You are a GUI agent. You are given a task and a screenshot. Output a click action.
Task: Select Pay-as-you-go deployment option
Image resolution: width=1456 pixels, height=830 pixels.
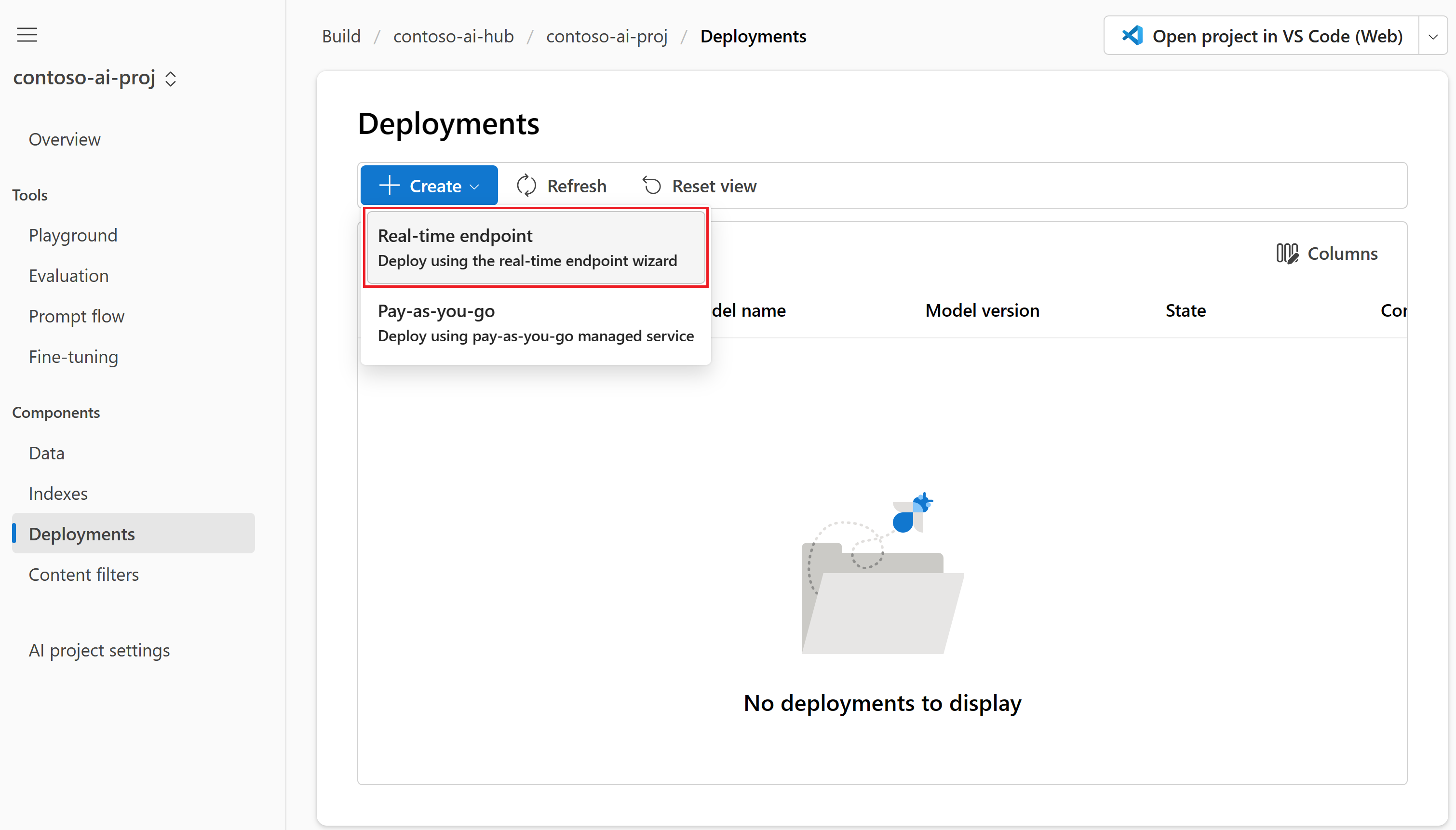pyautogui.click(x=536, y=322)
